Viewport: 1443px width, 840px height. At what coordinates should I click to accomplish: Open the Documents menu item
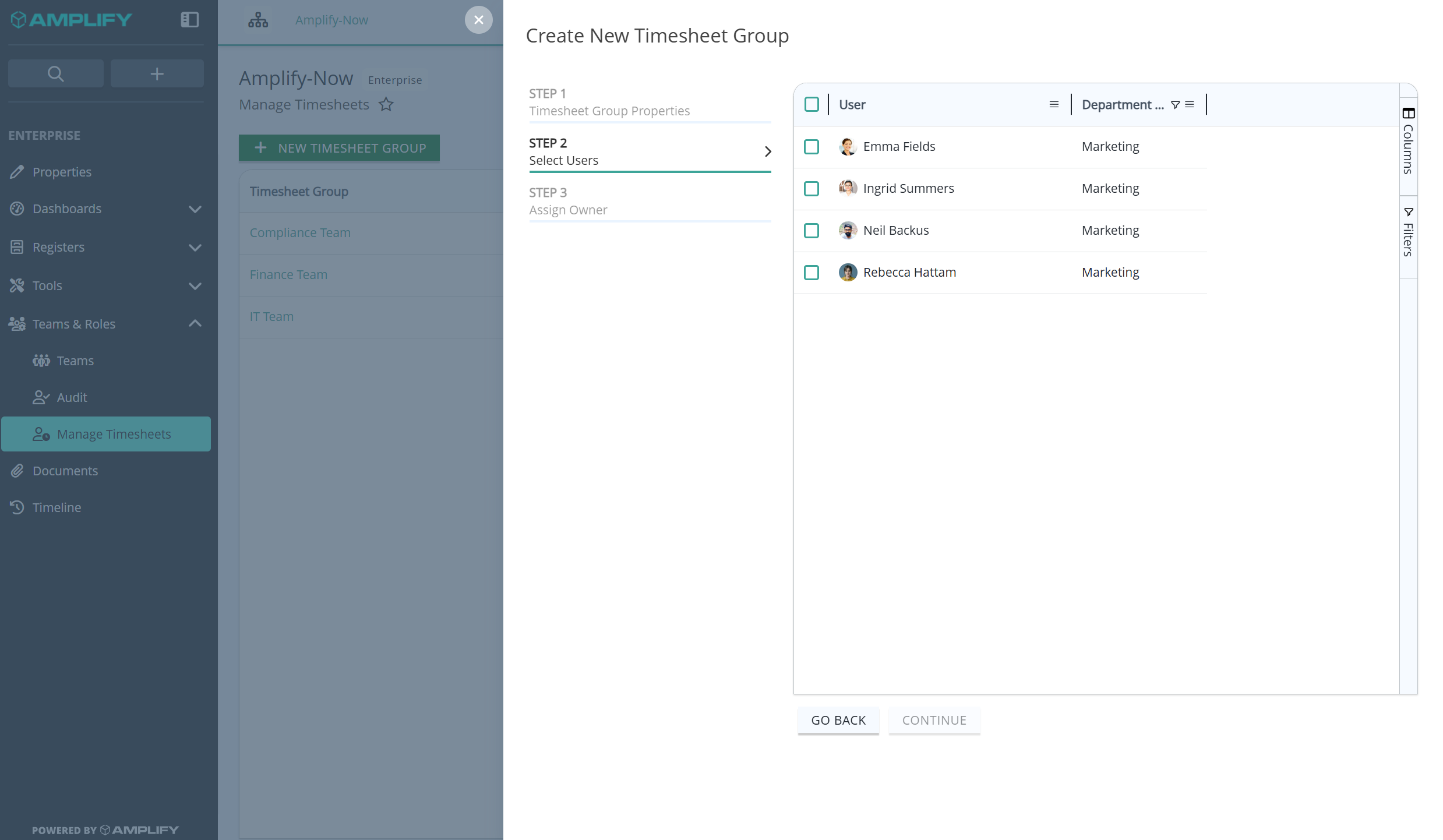pos(105,471)
